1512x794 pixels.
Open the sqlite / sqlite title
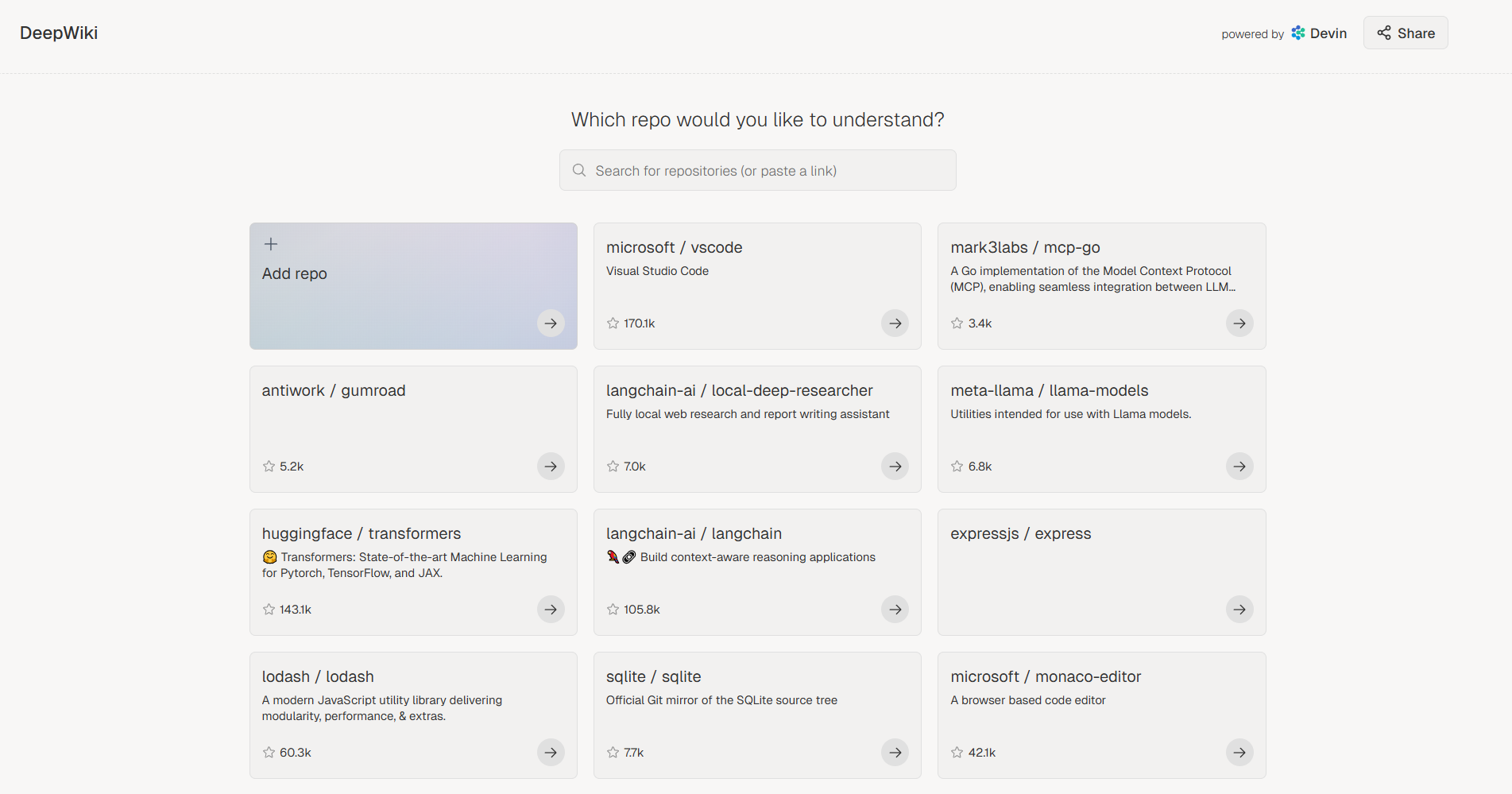[654, 676]
